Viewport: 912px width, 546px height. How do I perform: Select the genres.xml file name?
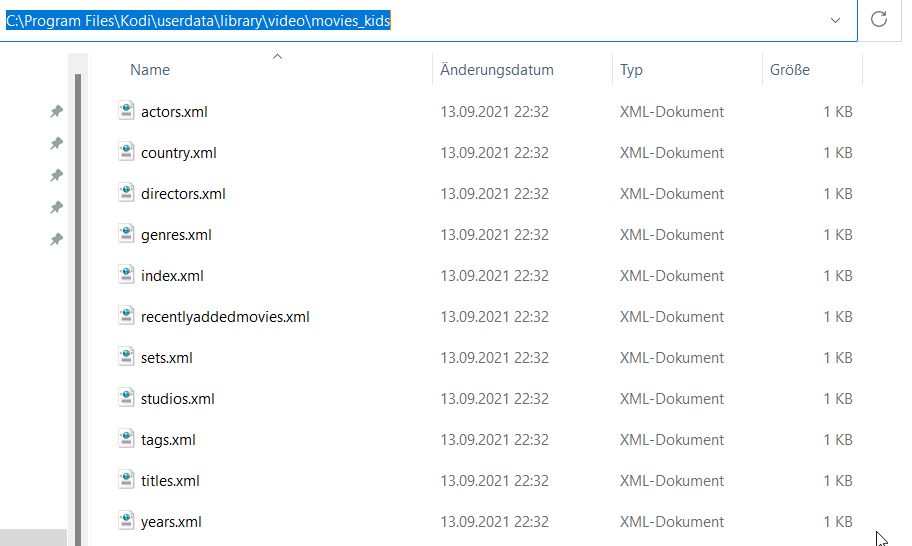(176, 235)
